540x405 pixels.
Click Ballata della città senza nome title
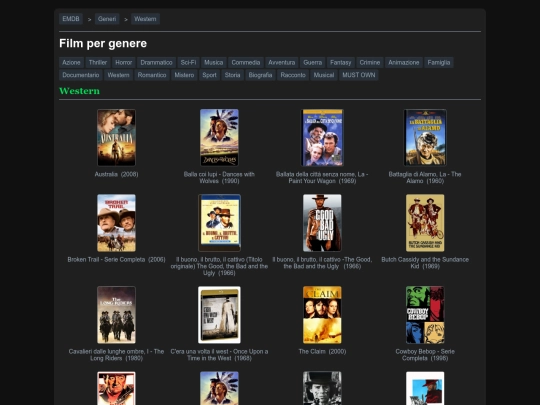coord(322,177)
